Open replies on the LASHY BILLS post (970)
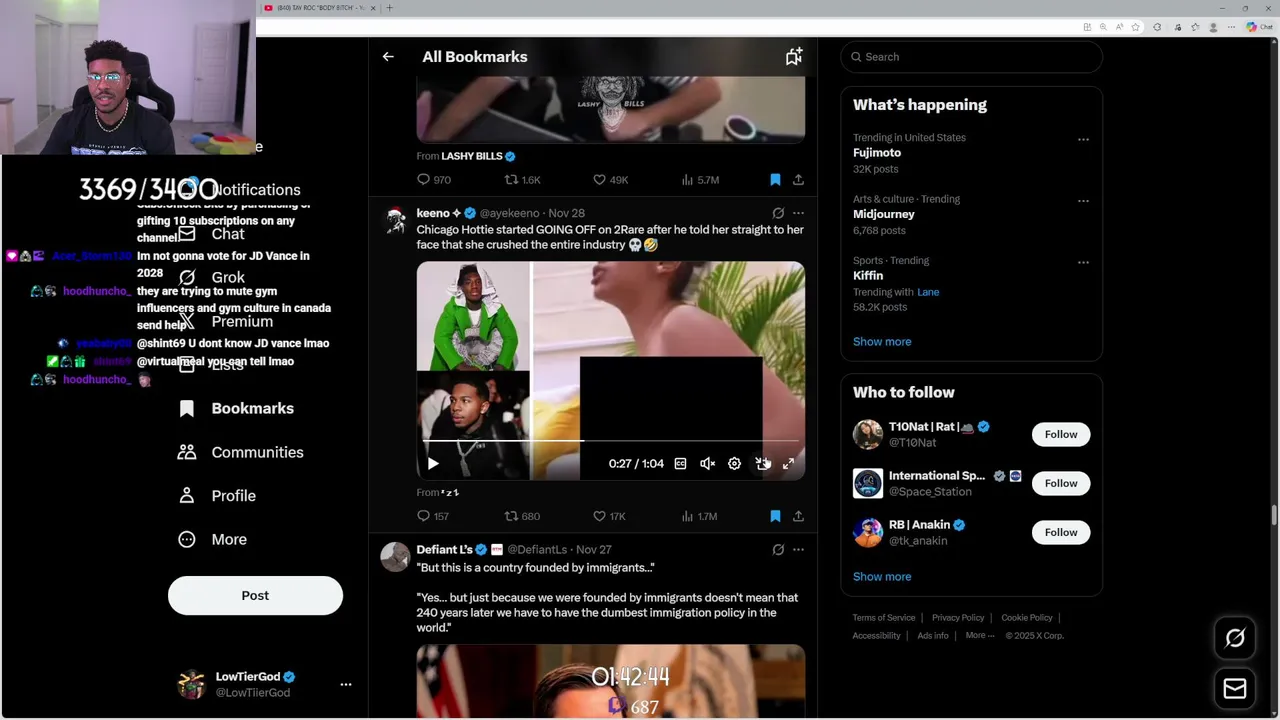 tap(434, 180)
